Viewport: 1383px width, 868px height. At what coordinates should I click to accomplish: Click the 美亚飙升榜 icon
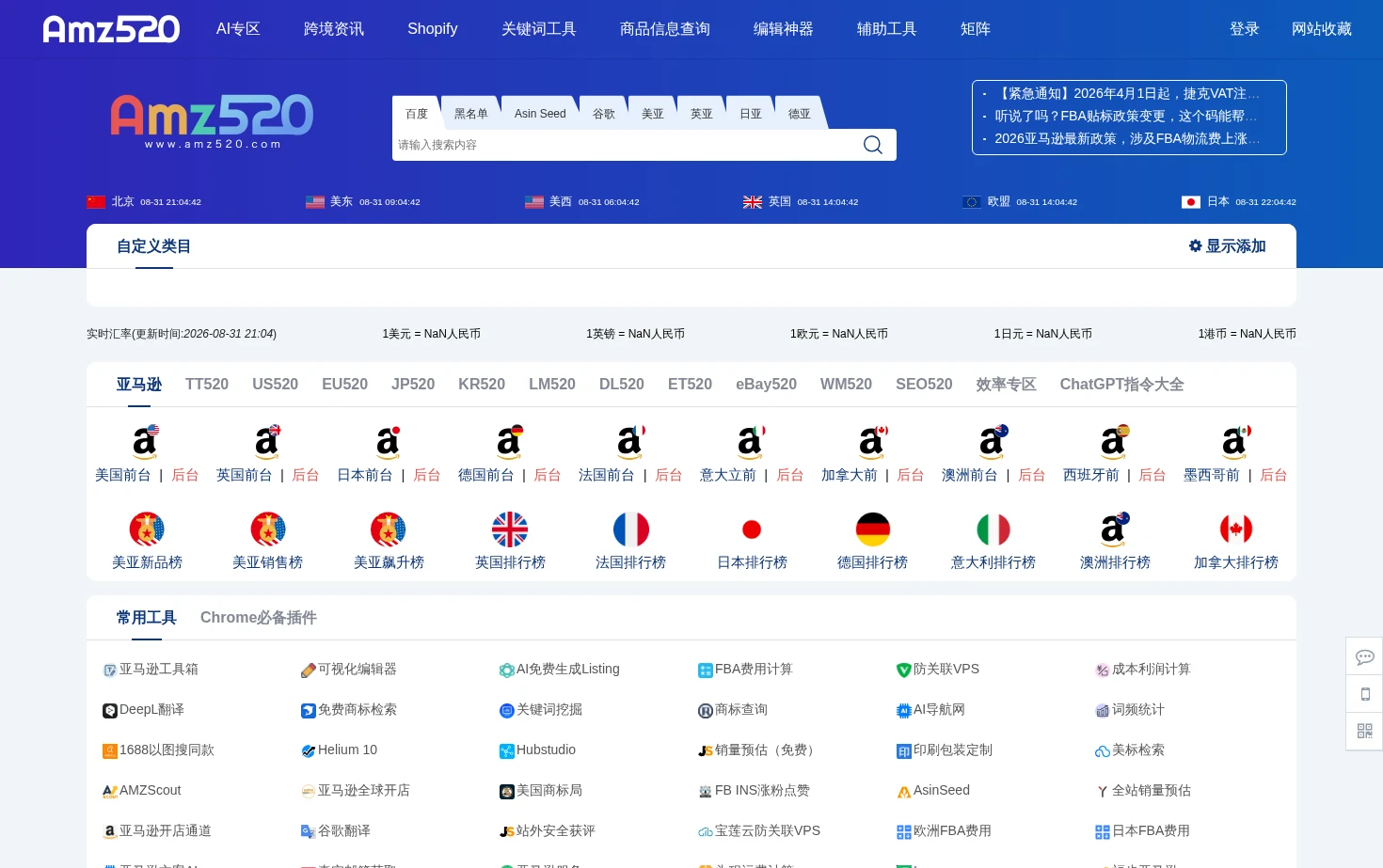(x=389, y=529)
